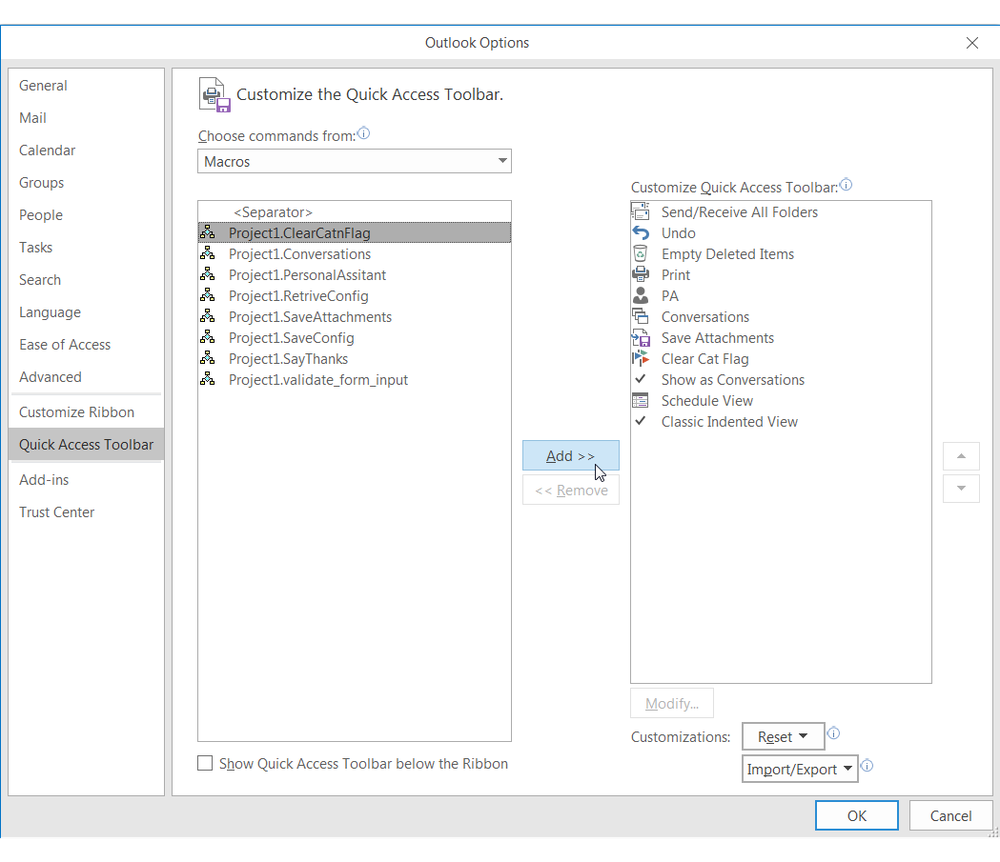
Task: Select the Quick Access Toolbar category
Action: (x=86, y=444)
